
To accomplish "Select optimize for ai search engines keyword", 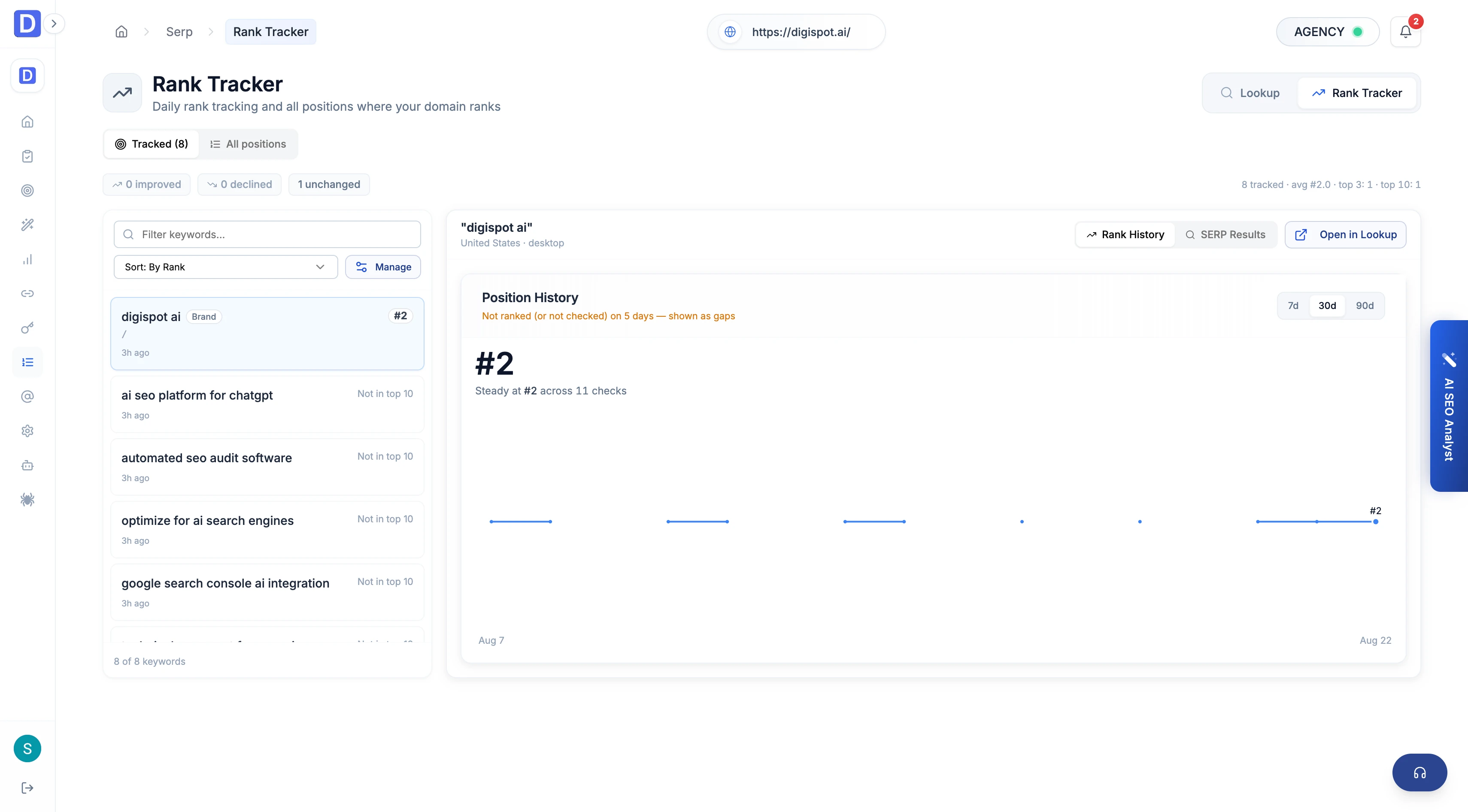I will [x=267, y=529].
